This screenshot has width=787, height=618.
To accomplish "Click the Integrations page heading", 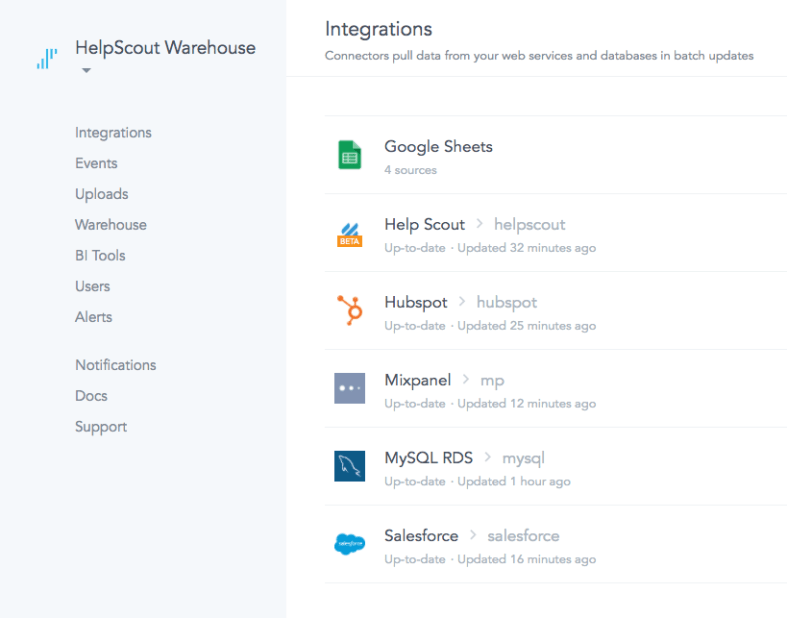I will (x=378, y=29).
